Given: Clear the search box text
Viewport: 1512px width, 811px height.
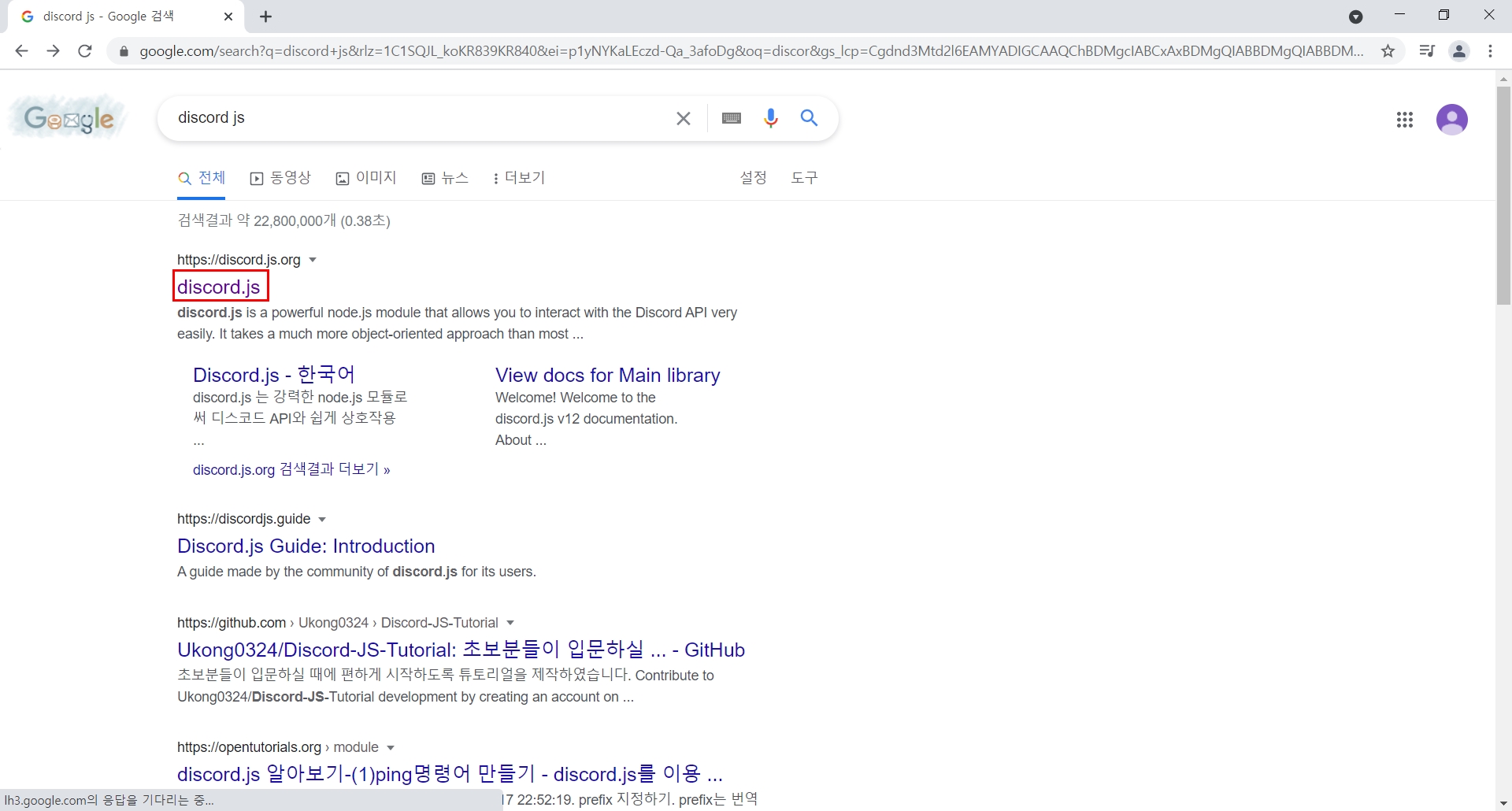Looking at the screenshot, I should 684,118.
